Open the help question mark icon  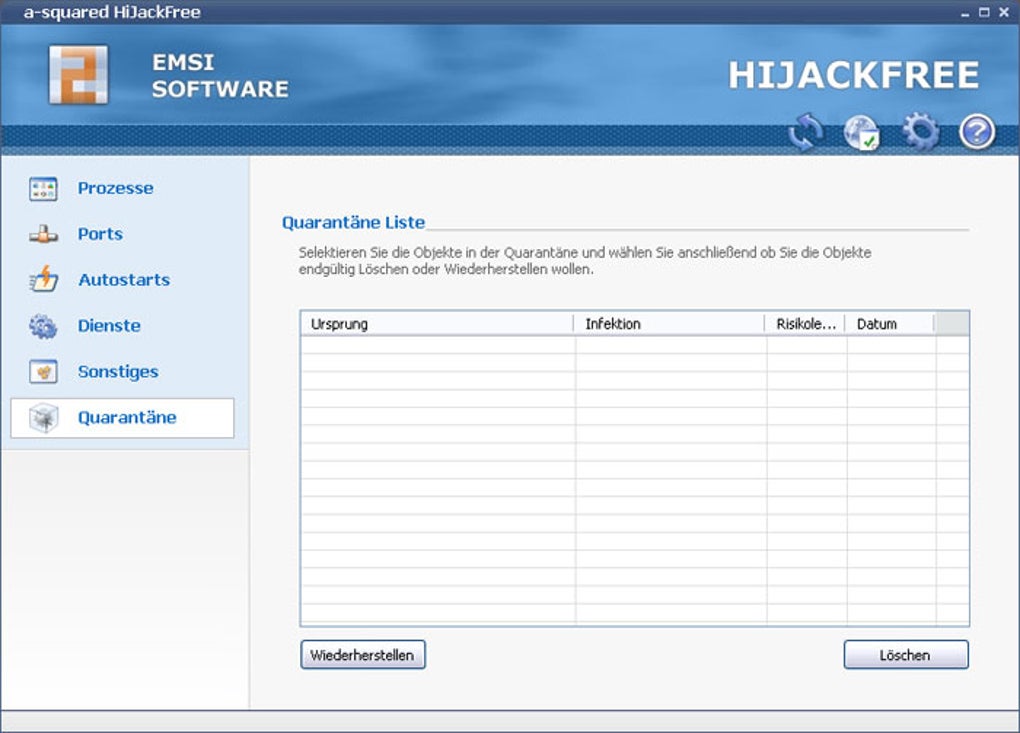977,132
